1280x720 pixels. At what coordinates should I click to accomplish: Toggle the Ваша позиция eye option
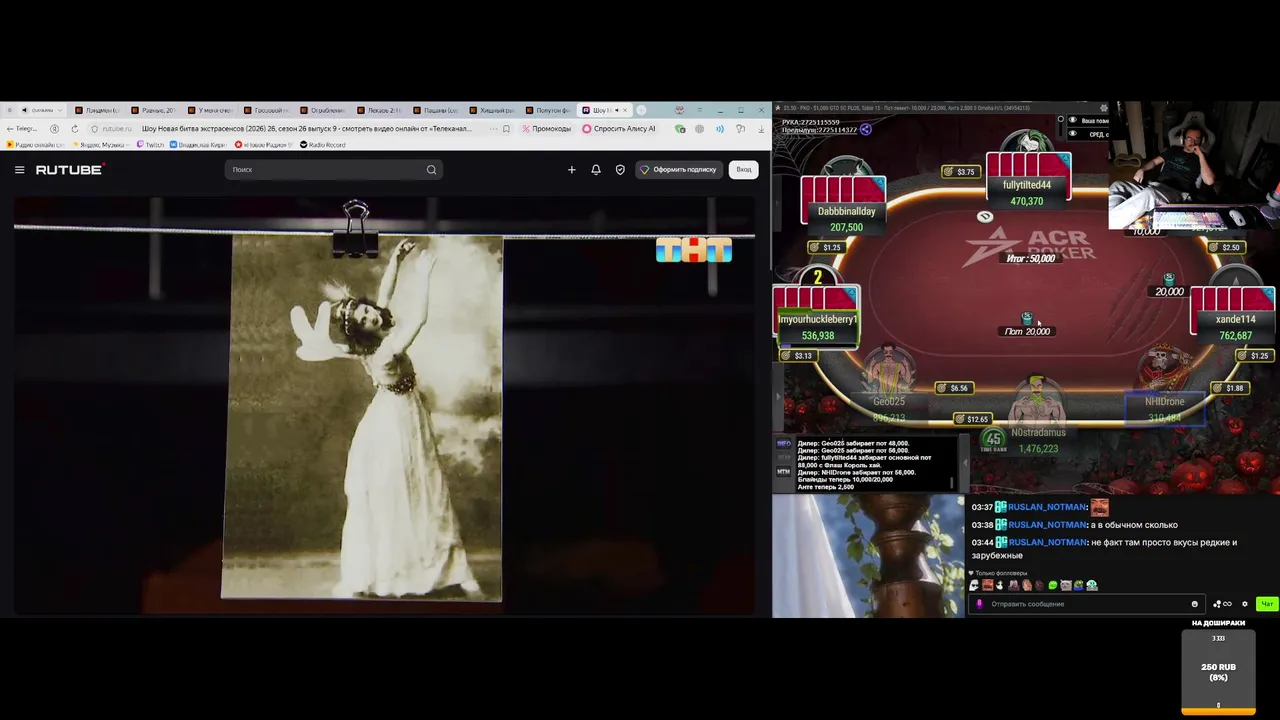[x=1073, y=120]
